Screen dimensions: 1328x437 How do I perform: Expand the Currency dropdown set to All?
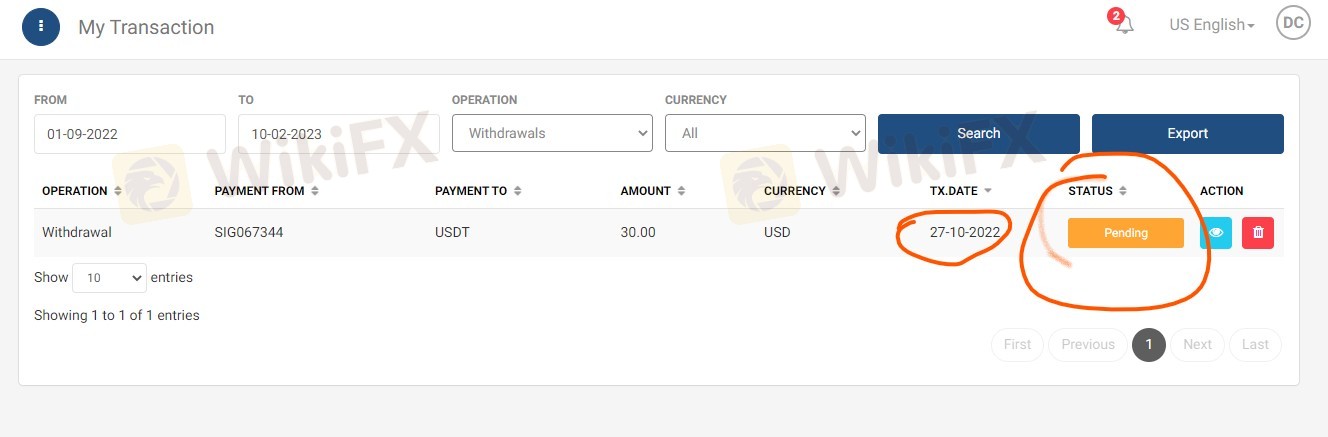click(765, 133)
